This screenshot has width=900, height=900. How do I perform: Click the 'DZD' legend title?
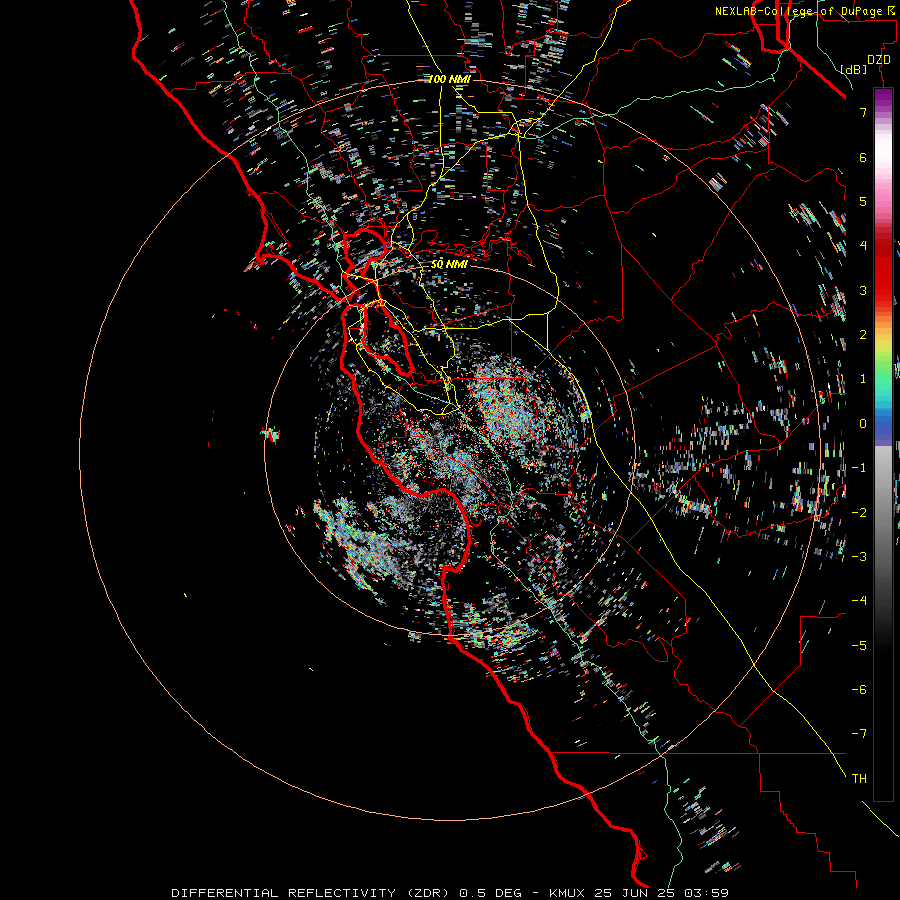pyautogui.click(x=878, y=60)
